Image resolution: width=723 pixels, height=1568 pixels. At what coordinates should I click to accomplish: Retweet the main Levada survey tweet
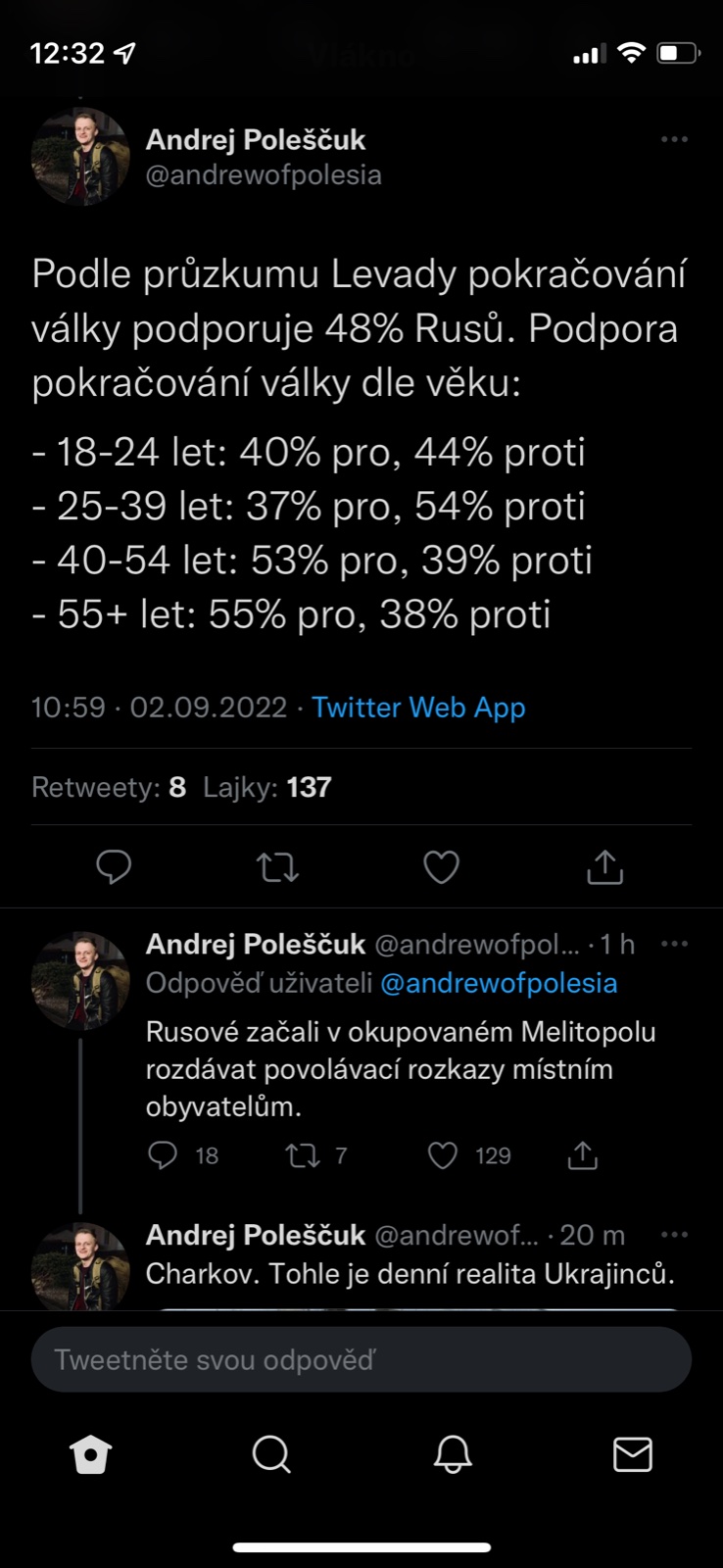click(x=277, y=867)
